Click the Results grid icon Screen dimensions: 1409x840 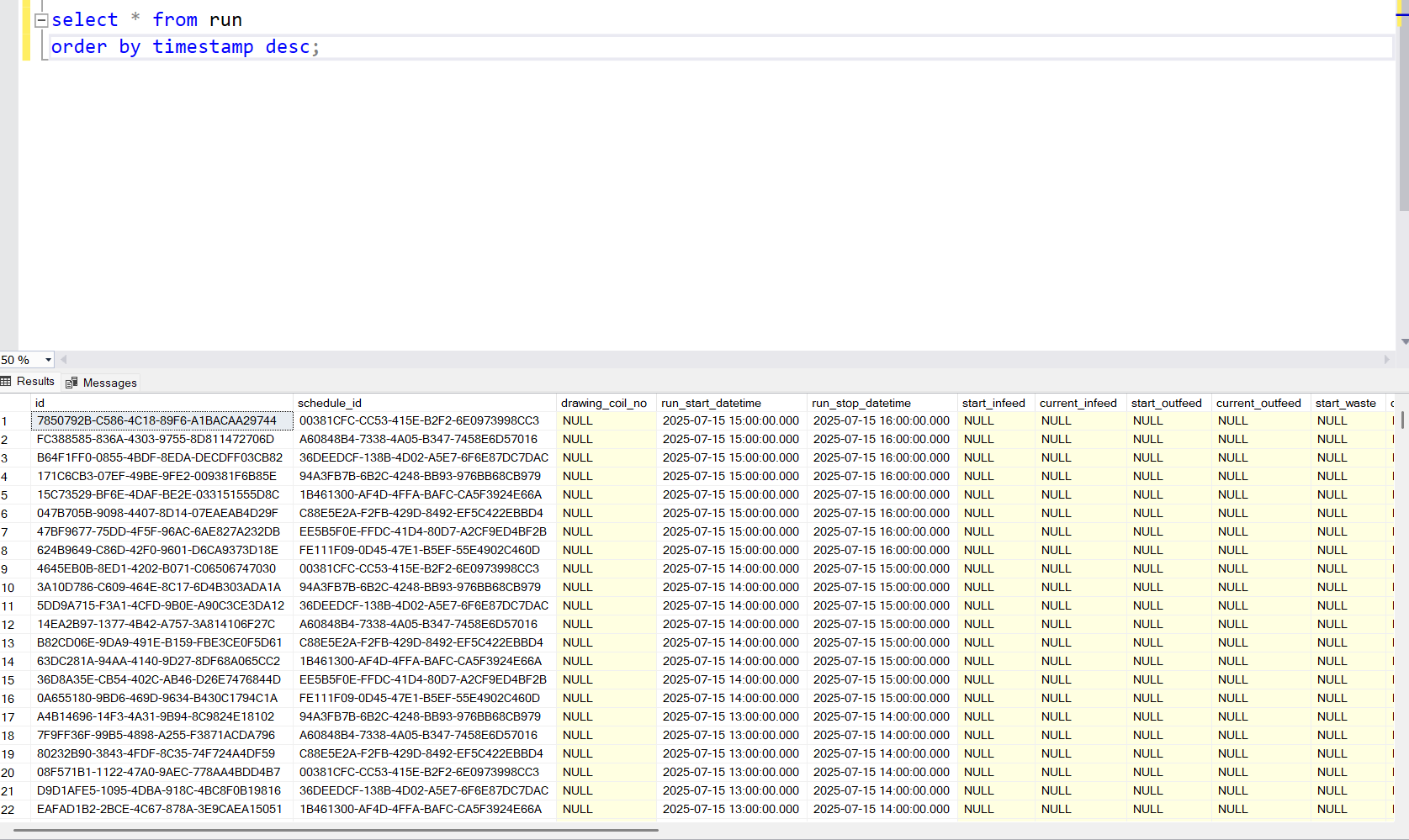point(6,382)
